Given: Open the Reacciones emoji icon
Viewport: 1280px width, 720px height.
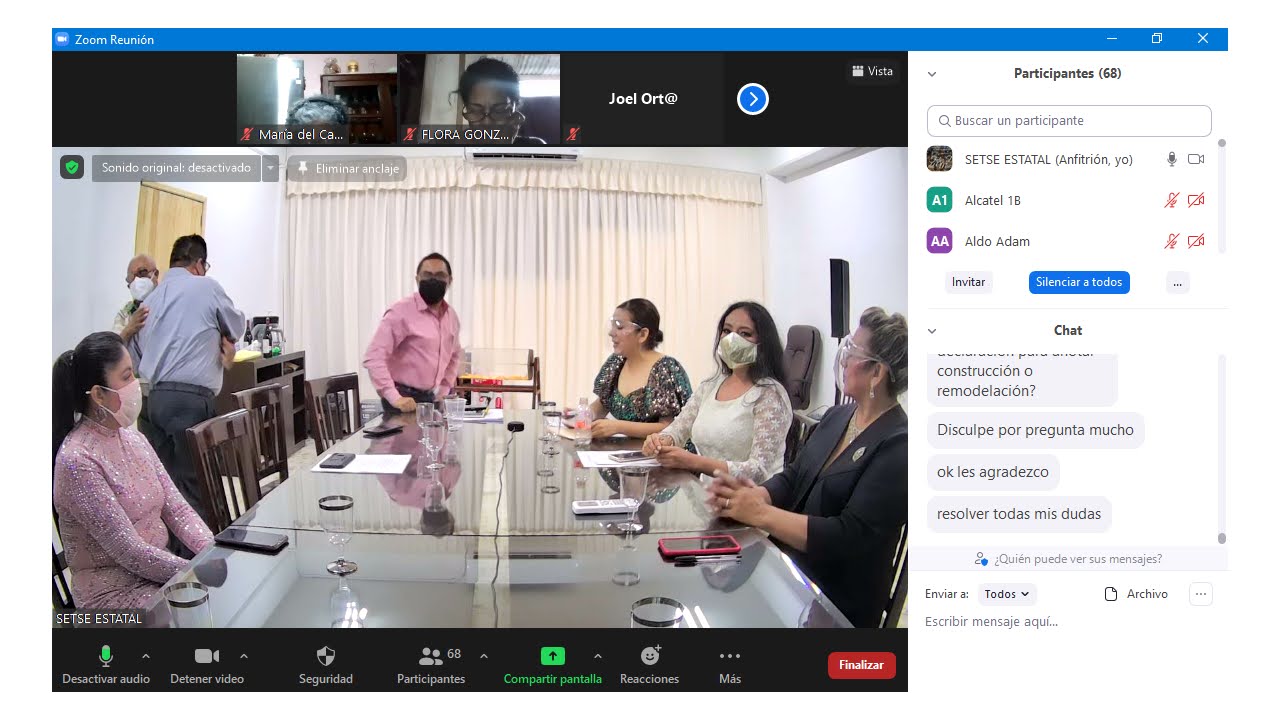Looking at the screenshot, I should [x=650, y=656].
